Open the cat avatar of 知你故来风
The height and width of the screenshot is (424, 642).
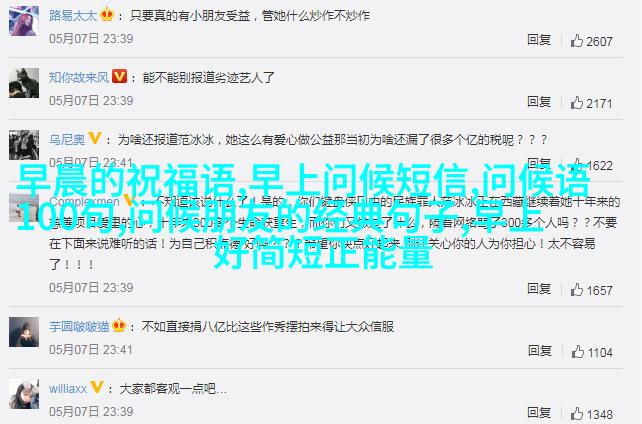(x=24, y=83)
